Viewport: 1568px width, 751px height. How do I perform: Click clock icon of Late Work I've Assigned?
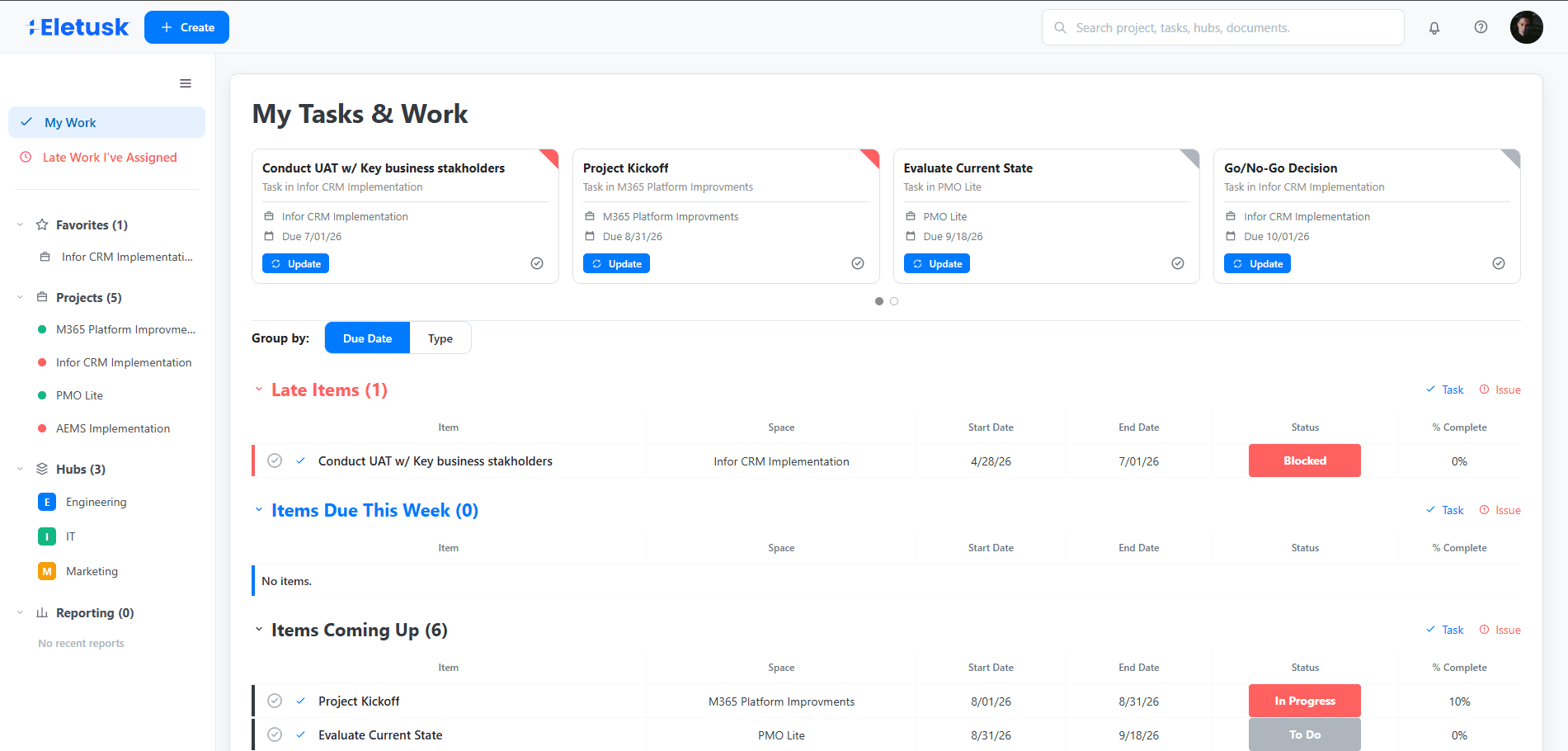(x=26, y=157)
